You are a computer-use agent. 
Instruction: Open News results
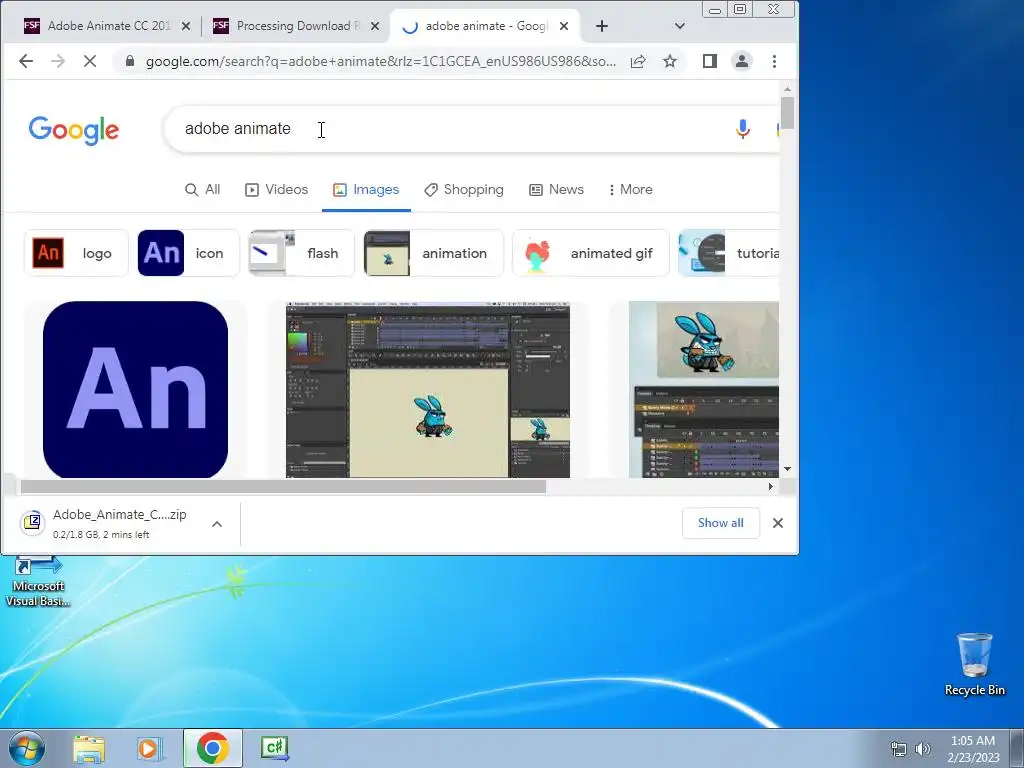pyautogui.click(x=556, y=189)
